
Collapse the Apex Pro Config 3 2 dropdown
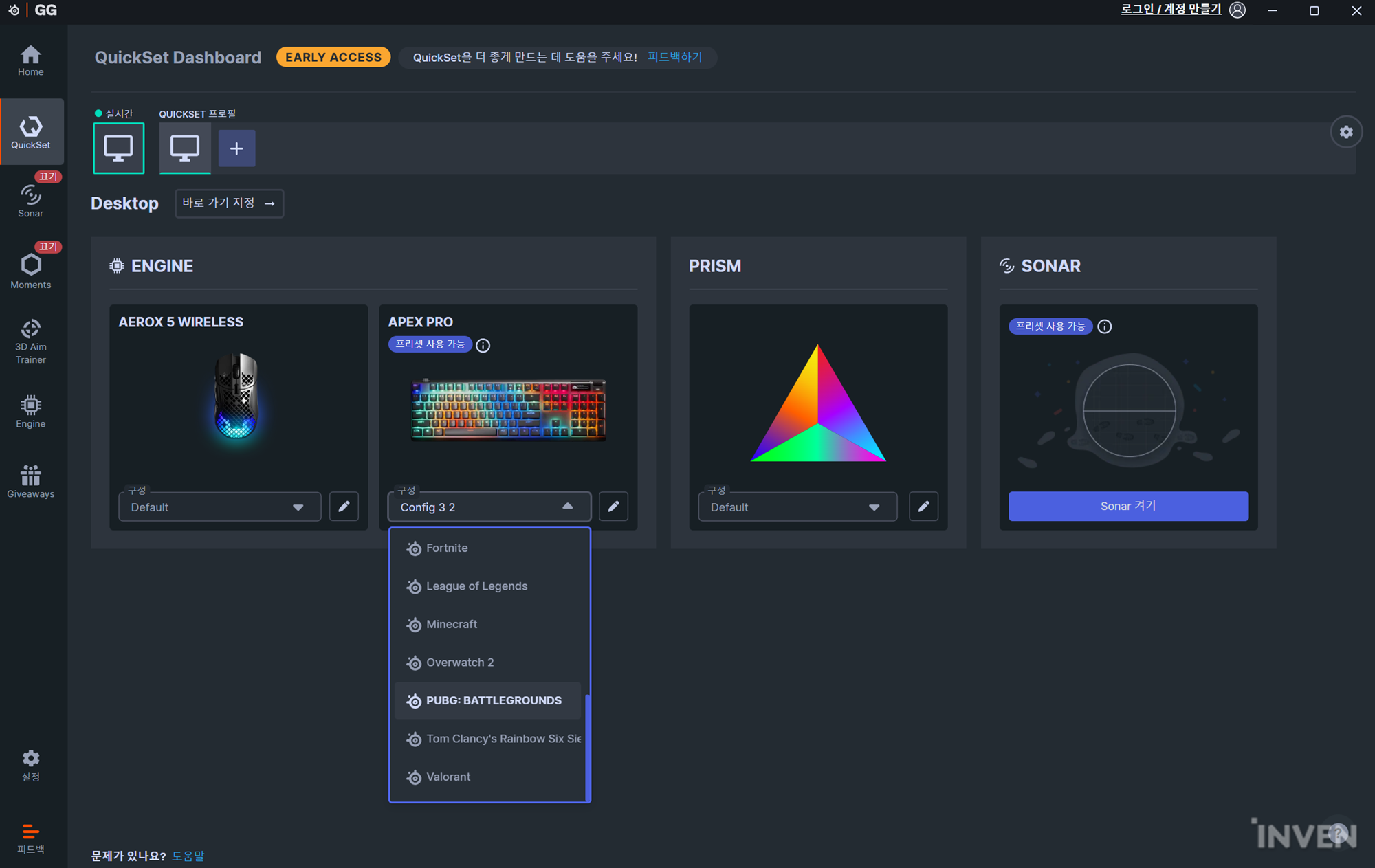point(489,507)
